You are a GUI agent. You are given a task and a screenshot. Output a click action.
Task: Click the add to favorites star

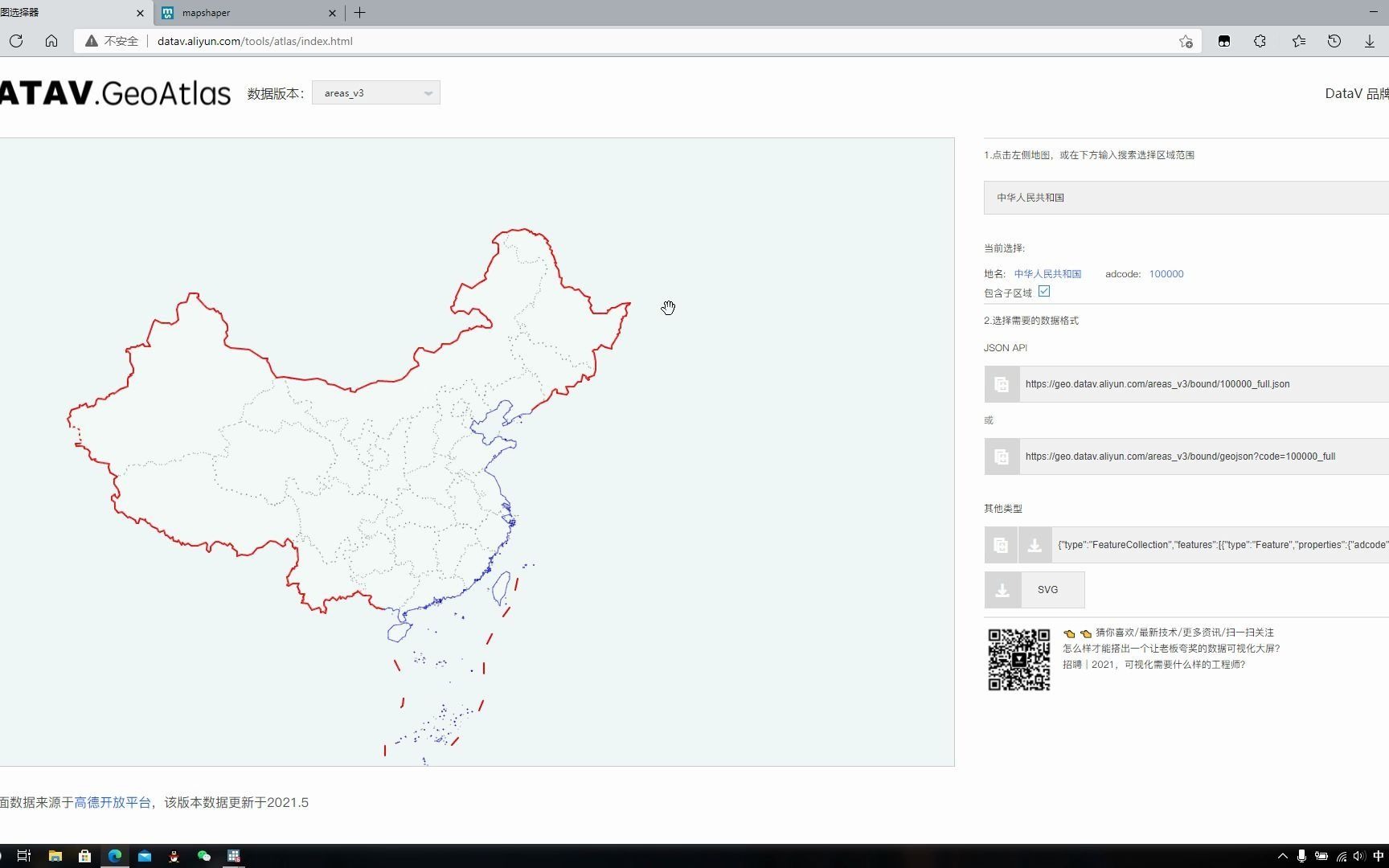pyautogui.click(x=1185, y=41)
